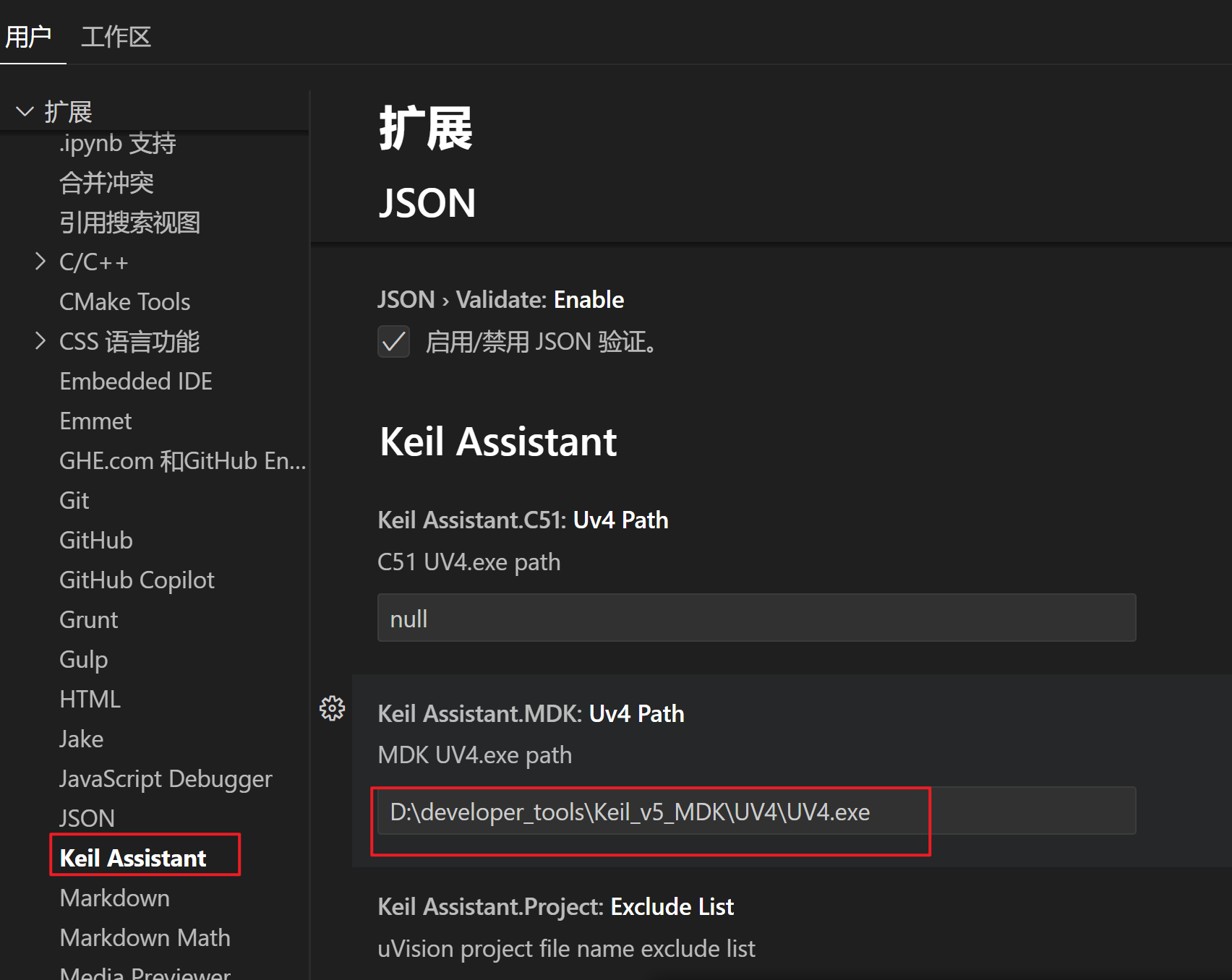Switch to the 用户 settings tab
This screenshot has height=980, width=1232.
coord(29,36)
